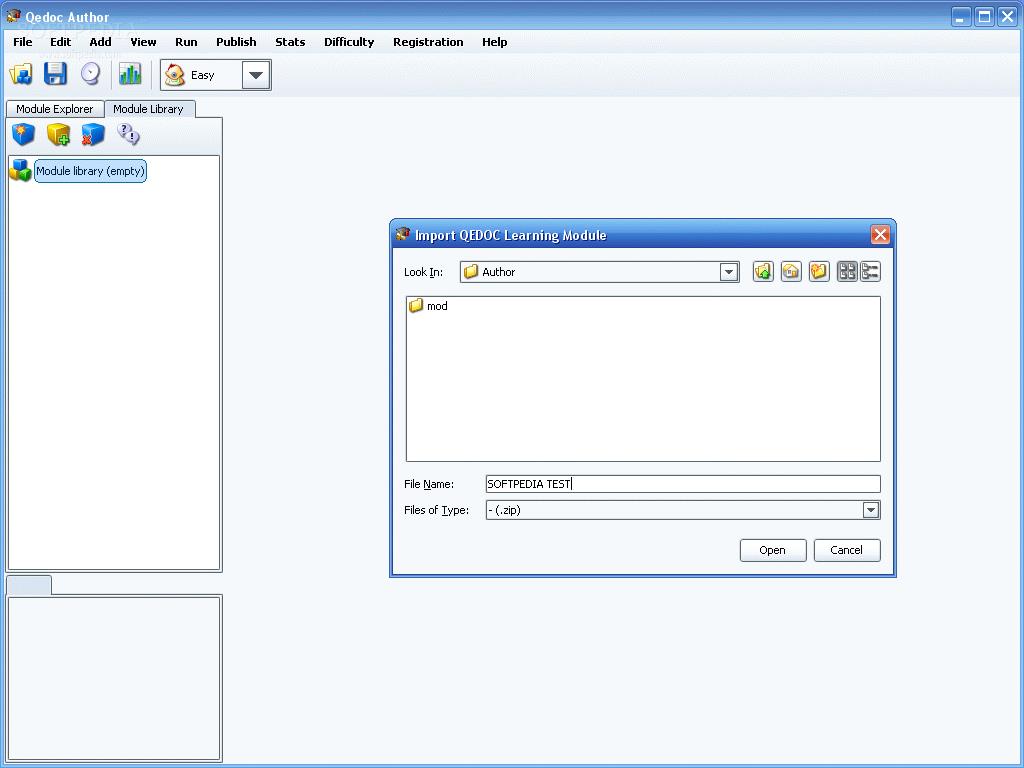Screen dimensions: 1024x768
Task: Open statistics bar chart icon
Action: click(130, 74)
